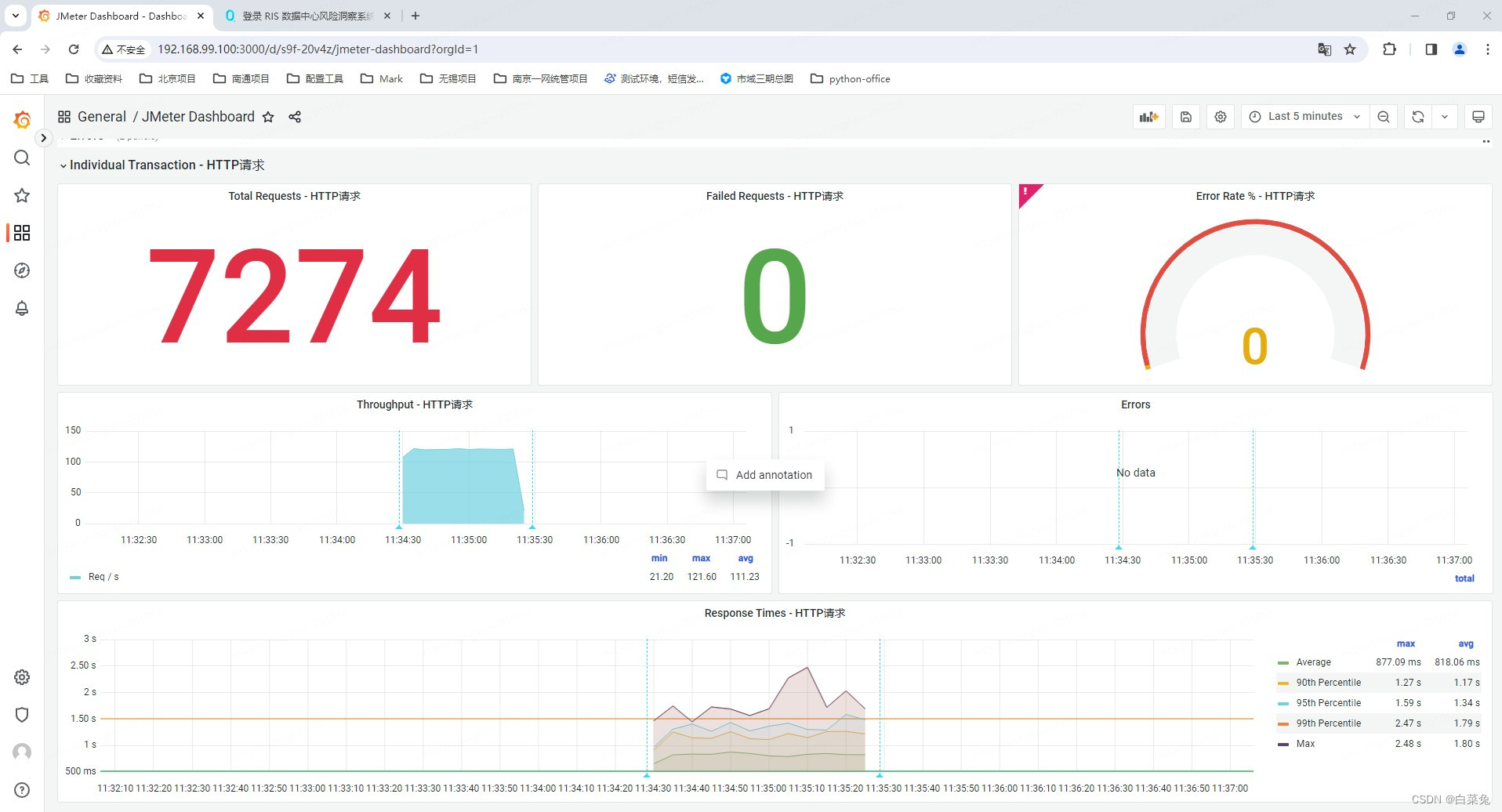The width and height of the screenshot is (1502, 812).
Task: Open dashboard settings gear
Action: [x=1221, y=117]
